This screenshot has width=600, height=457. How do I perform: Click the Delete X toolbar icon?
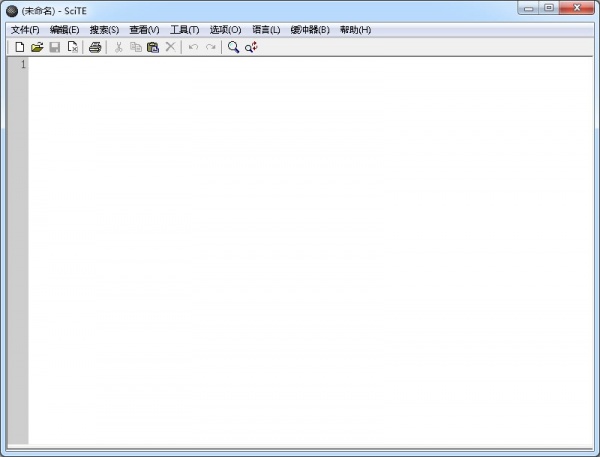point(170,47)
